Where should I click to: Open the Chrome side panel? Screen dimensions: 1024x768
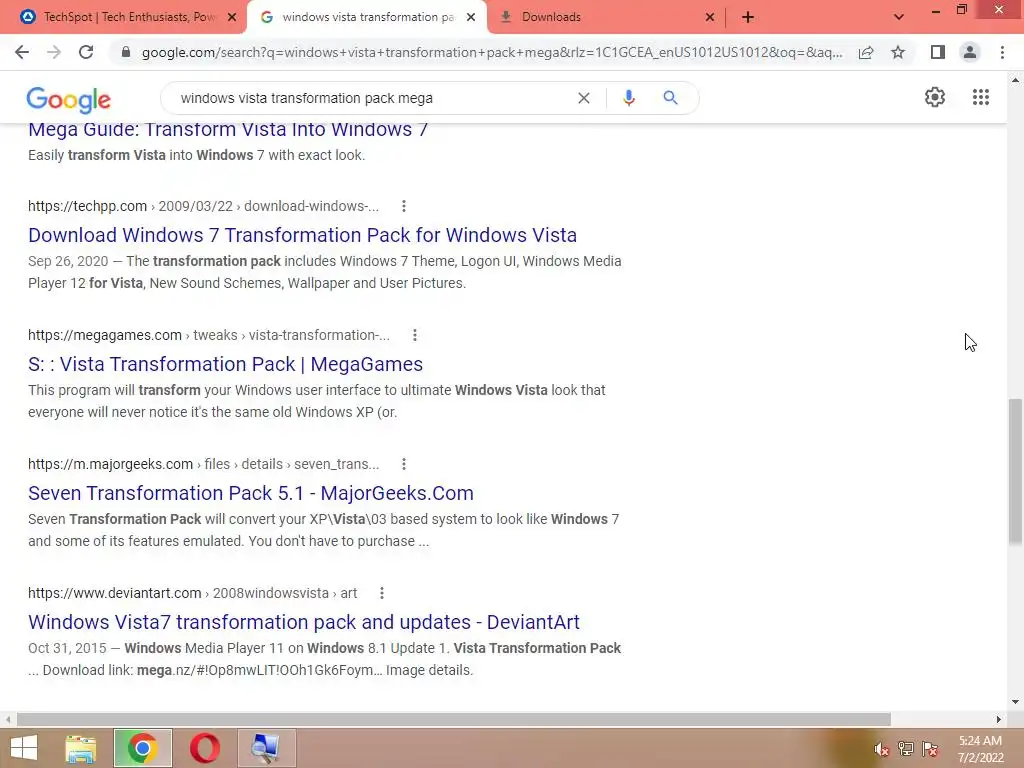pyautogui.click(x=938, y=52)
